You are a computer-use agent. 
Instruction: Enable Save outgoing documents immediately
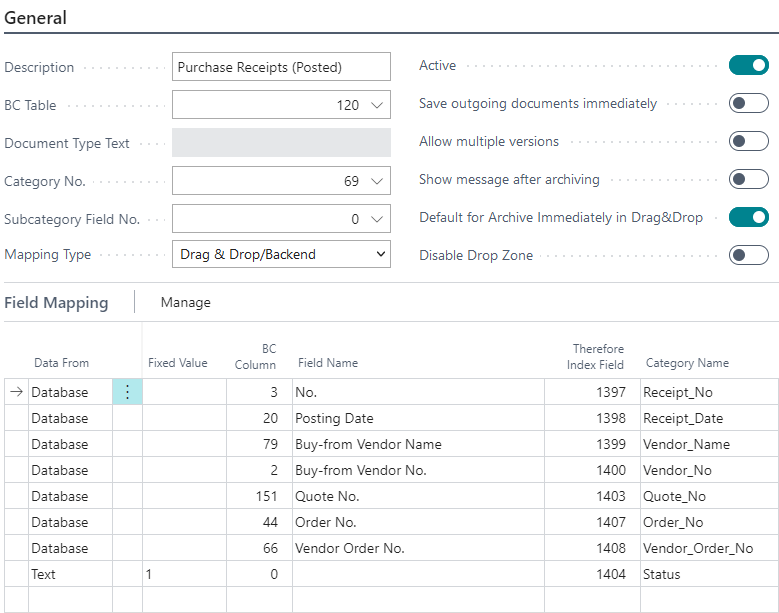[x=748, y=104]
